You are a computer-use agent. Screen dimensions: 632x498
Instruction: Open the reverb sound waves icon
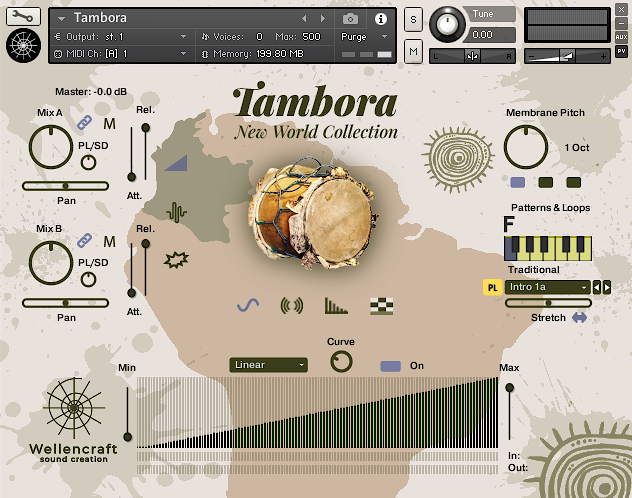(291, 306)
